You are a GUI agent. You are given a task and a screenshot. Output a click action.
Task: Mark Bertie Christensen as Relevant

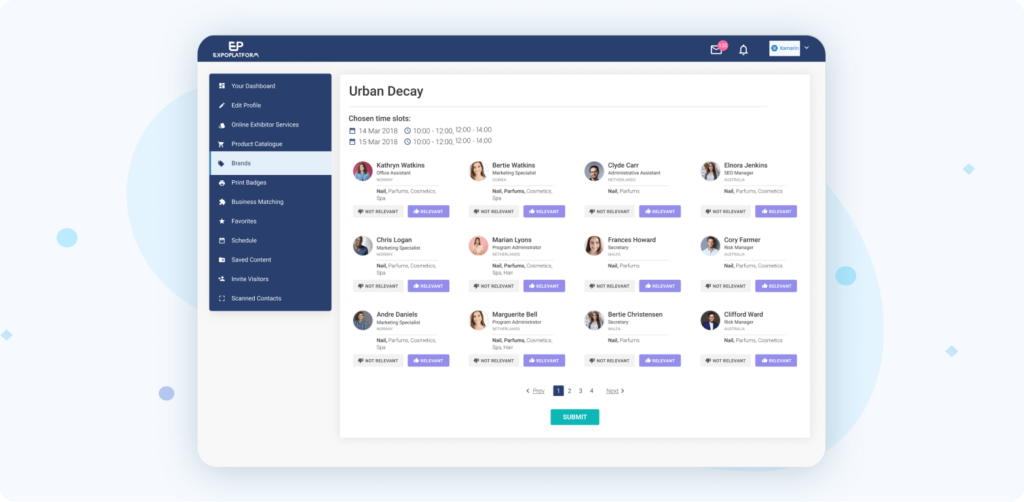660,360
